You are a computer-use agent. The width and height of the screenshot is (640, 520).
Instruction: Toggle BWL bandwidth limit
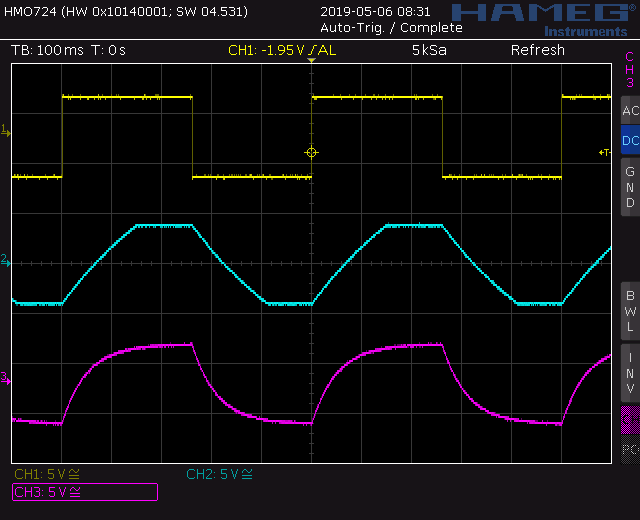tap(629, 311)
